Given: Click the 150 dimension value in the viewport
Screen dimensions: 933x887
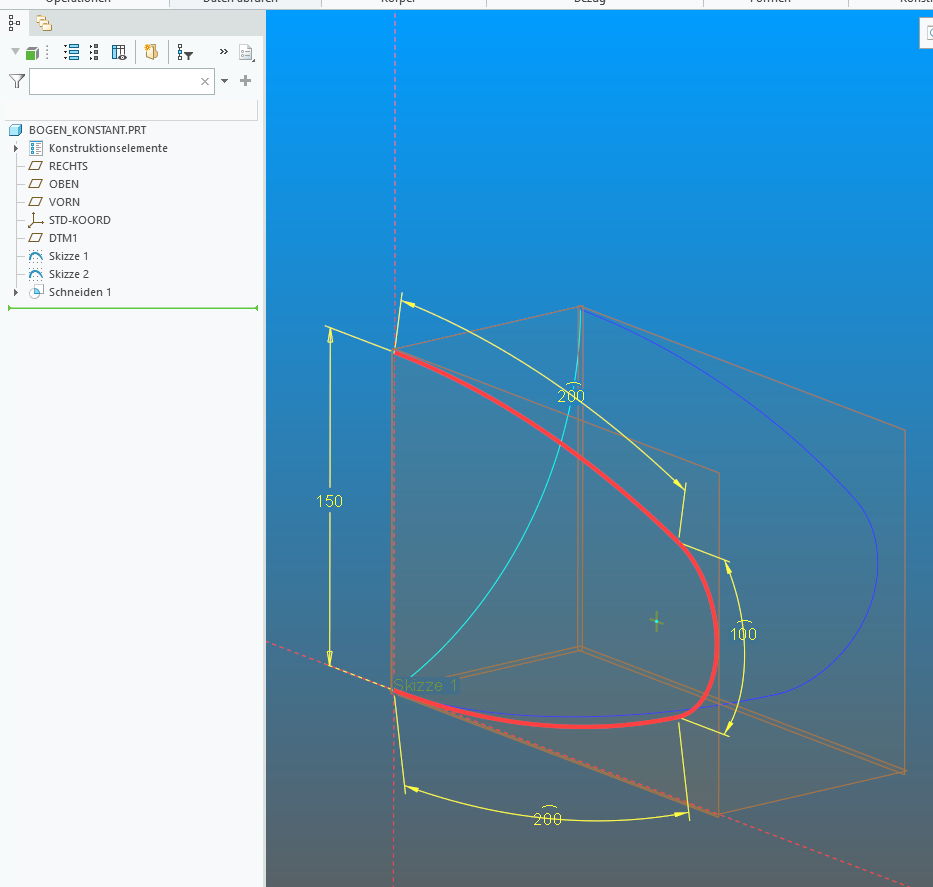Looking at the screenshot, I should coord(330,502).
